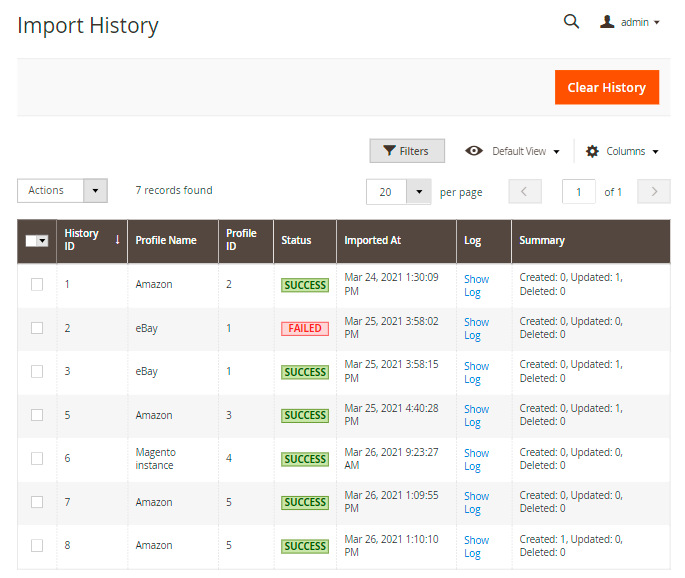Sort by History ID arrow
Image resolution: width=685 pixels, height=578 pixels.
point(117,240)
